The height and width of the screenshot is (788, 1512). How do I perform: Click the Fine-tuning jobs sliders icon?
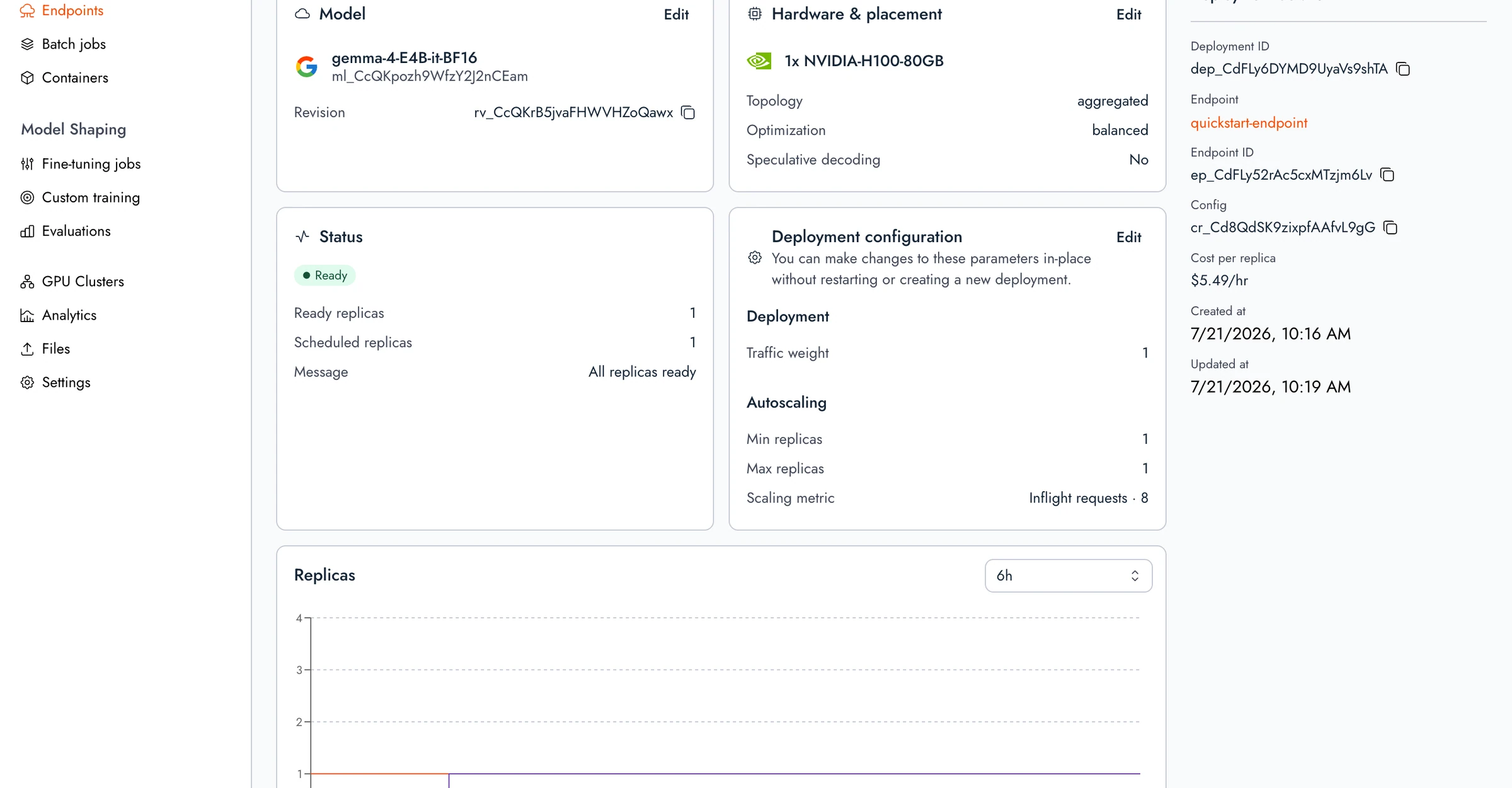click(27, 164)
